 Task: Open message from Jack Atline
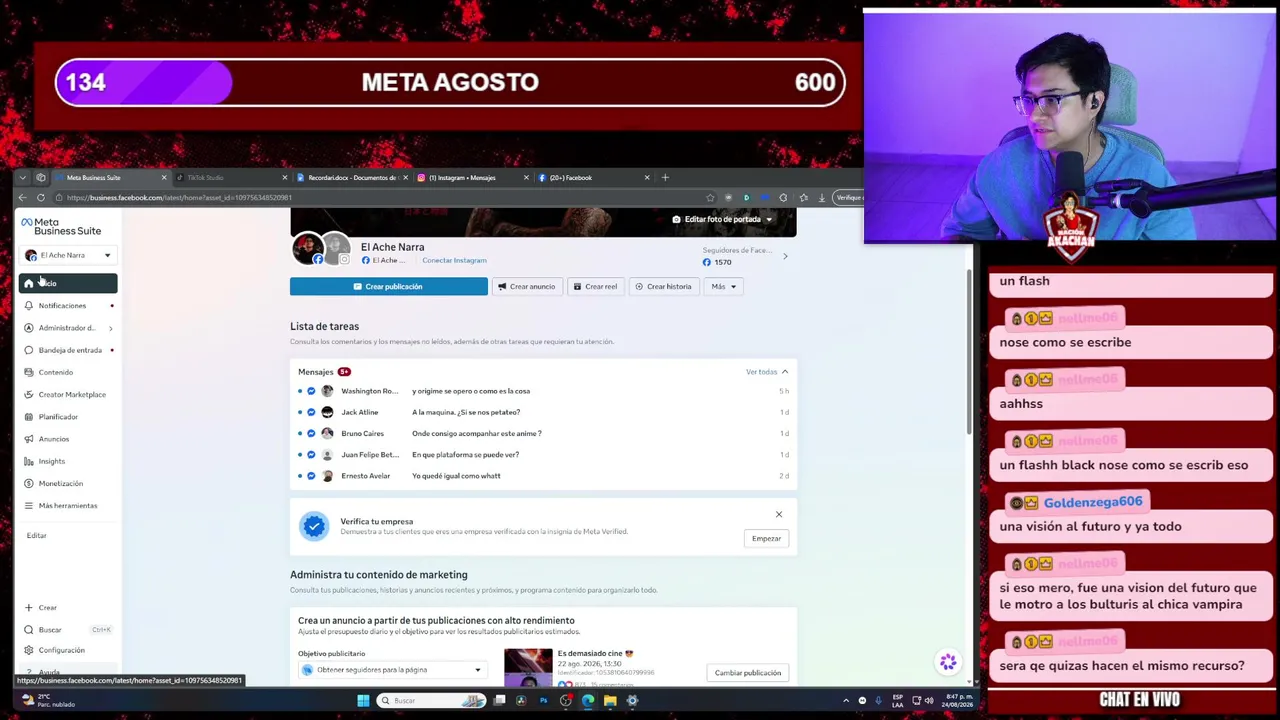click(x=544, y=412)
